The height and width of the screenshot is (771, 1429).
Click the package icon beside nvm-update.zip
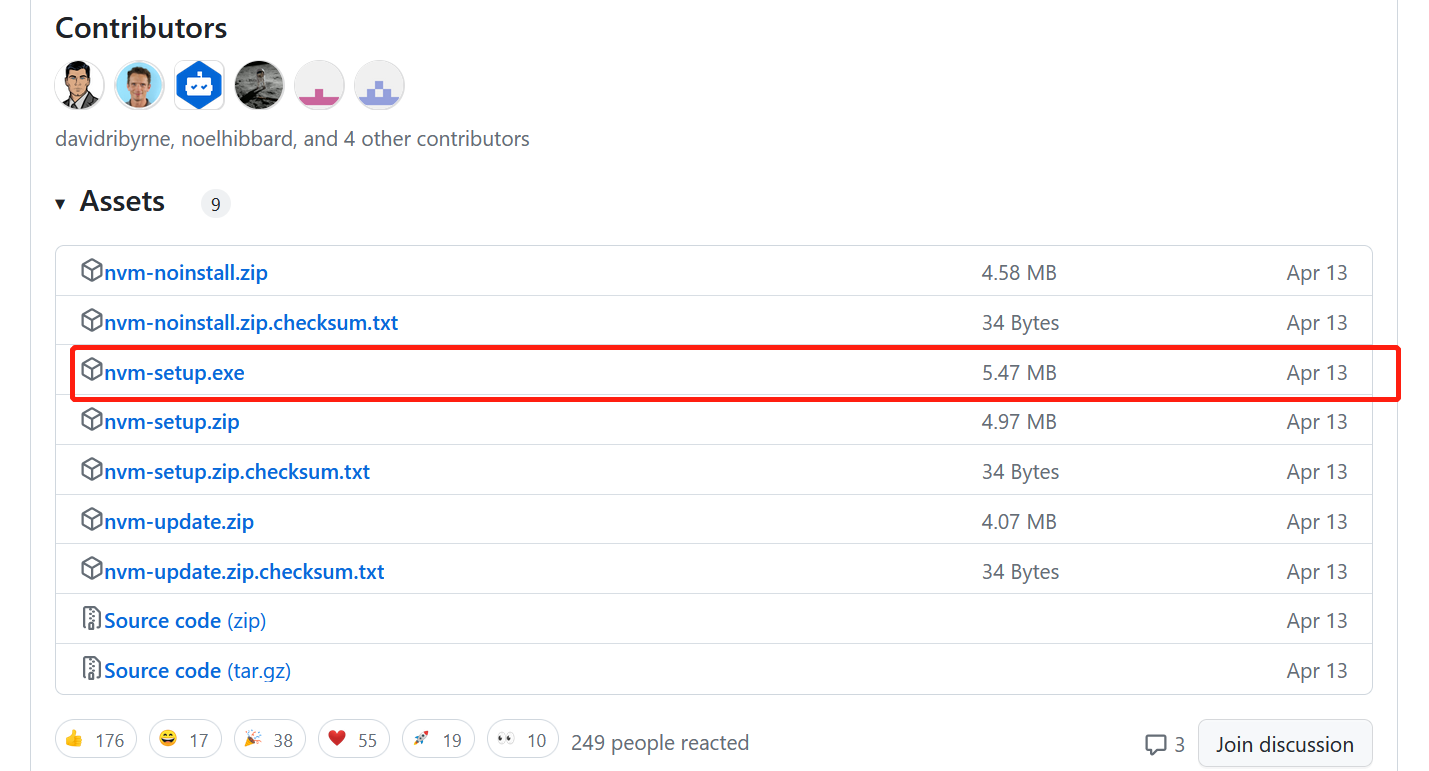(91, 520)
